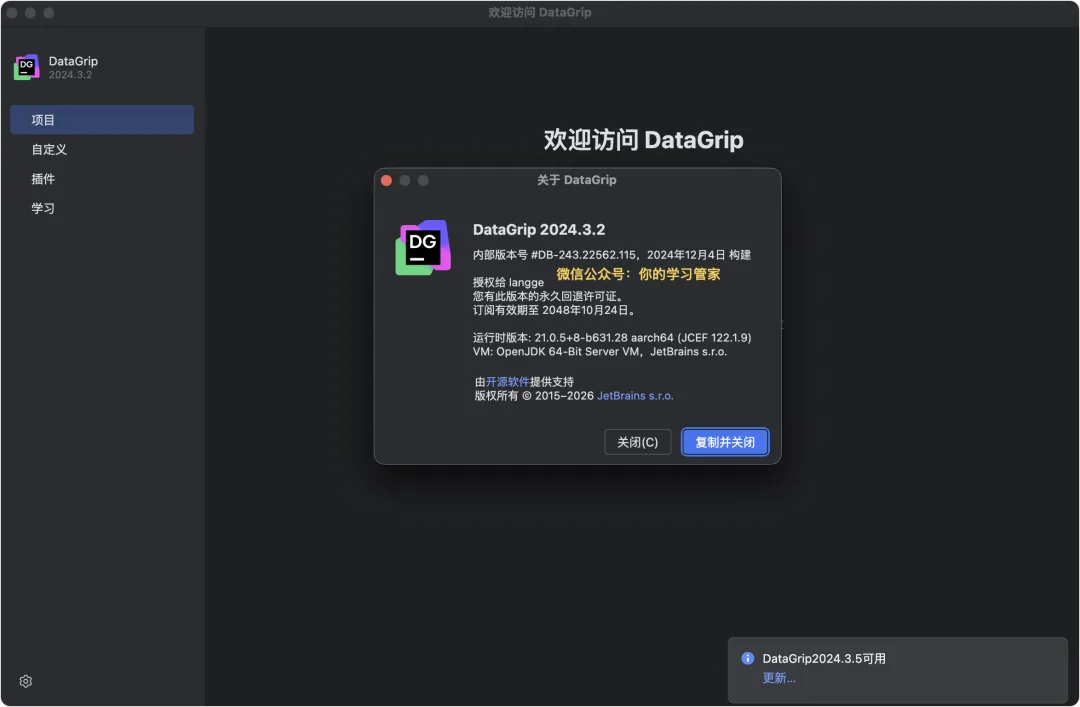Open the settings gear in sidebar
The width and height of the screenshot is (1080, 707).
(25, 681)
